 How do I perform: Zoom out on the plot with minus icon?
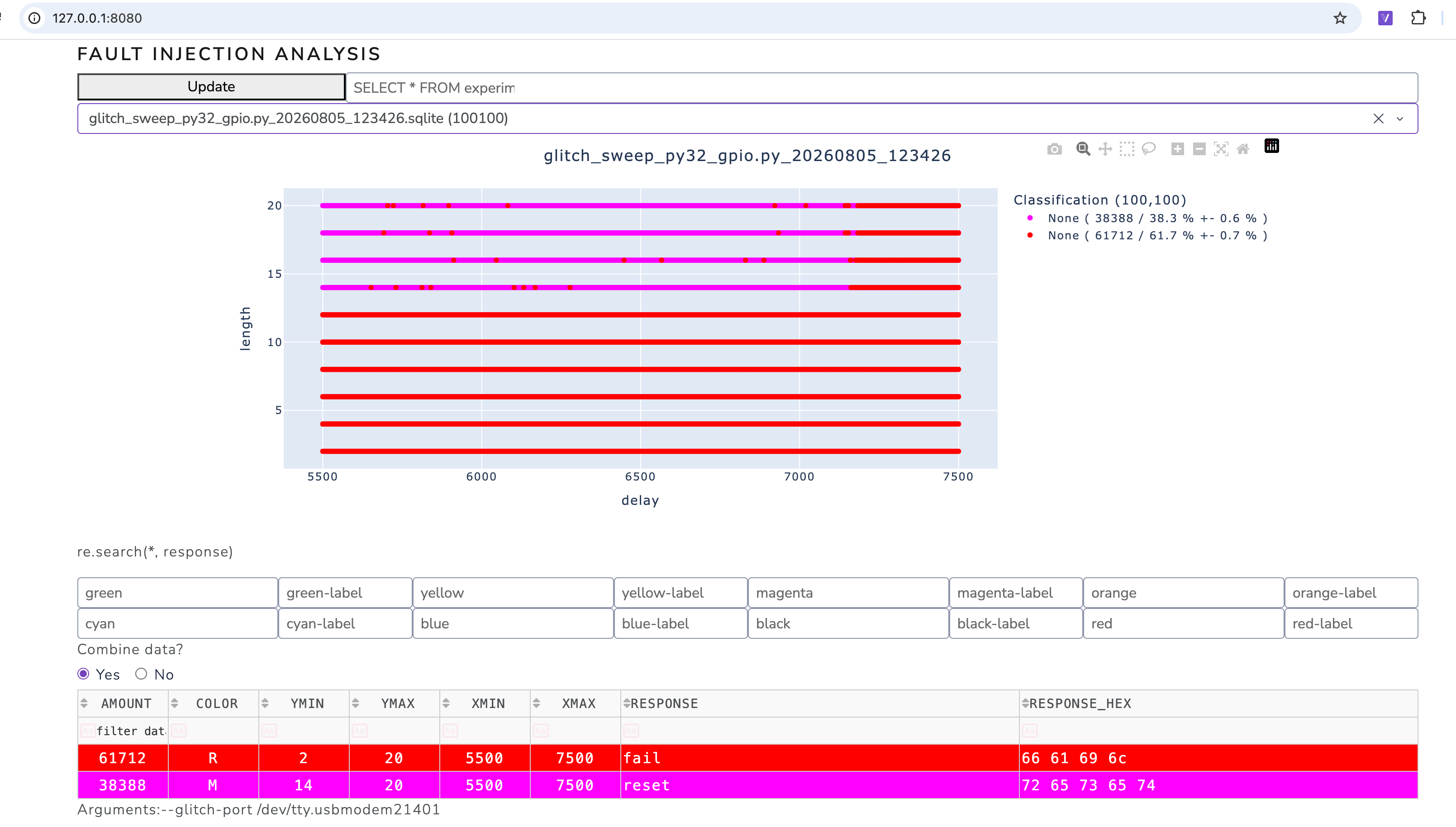(1199, 149)
